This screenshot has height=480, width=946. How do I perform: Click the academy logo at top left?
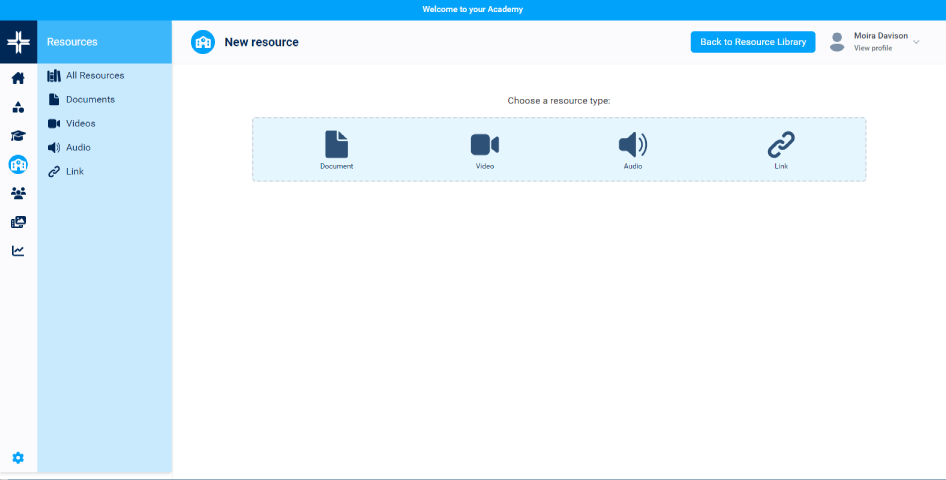pyautogui.click(x=18, y=42)
